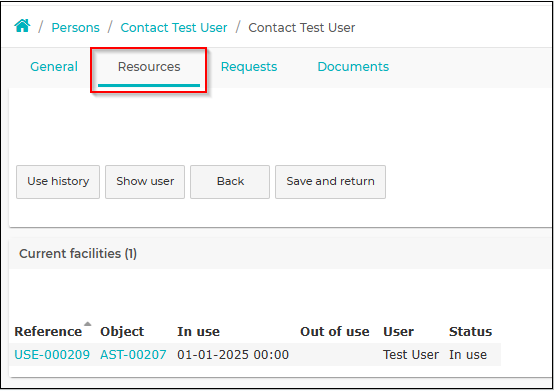Open the Persons breadcrumb link
This screenshot has width=554, height=391.
coord(75,28)
